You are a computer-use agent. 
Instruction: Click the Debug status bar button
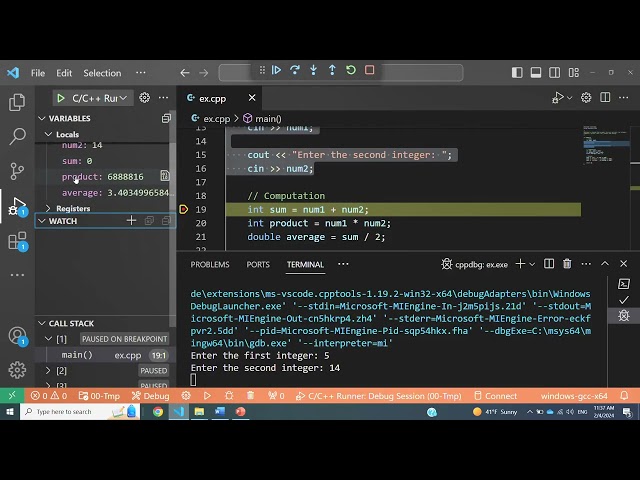tap(151, 396)
